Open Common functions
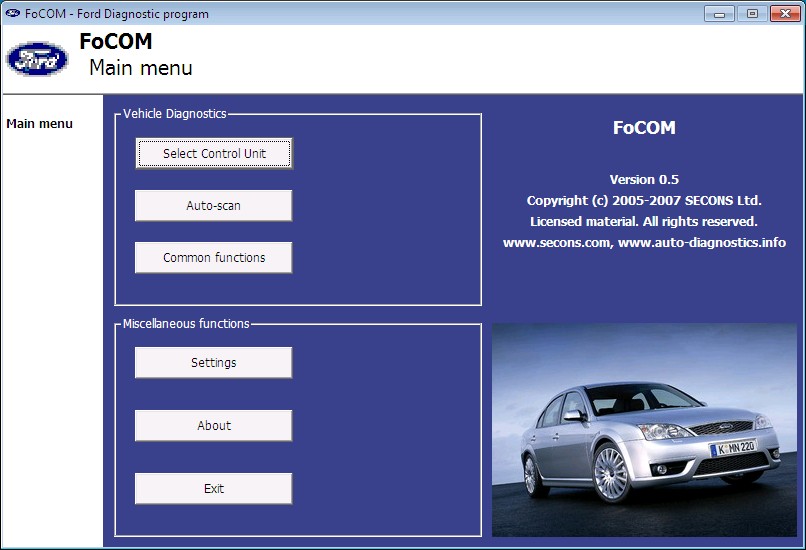The width and height of the screenshot is (806, 550). pyautogui.click(x=213, y=258)
